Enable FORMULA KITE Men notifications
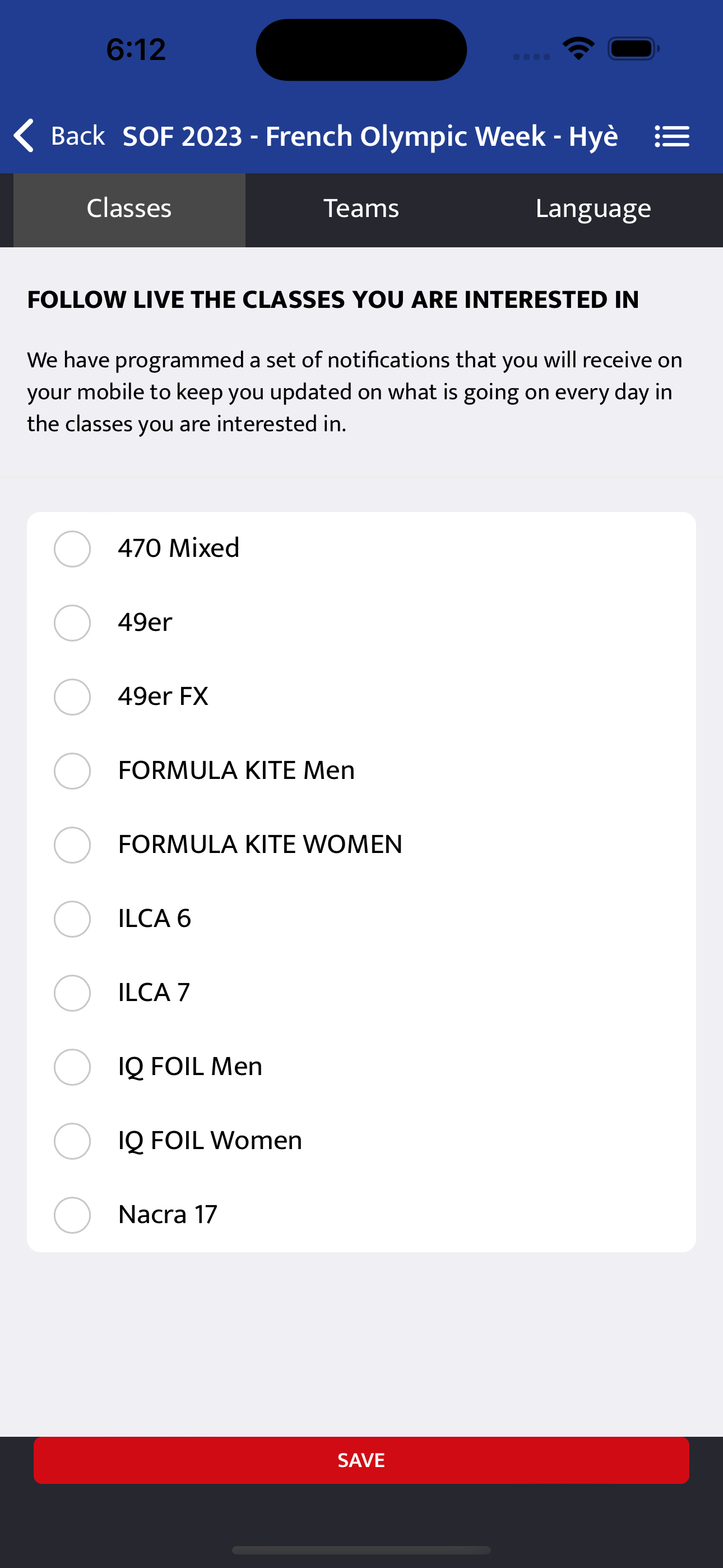The height and width of the screenshot is (1568, 723). [x=72, y=771]
